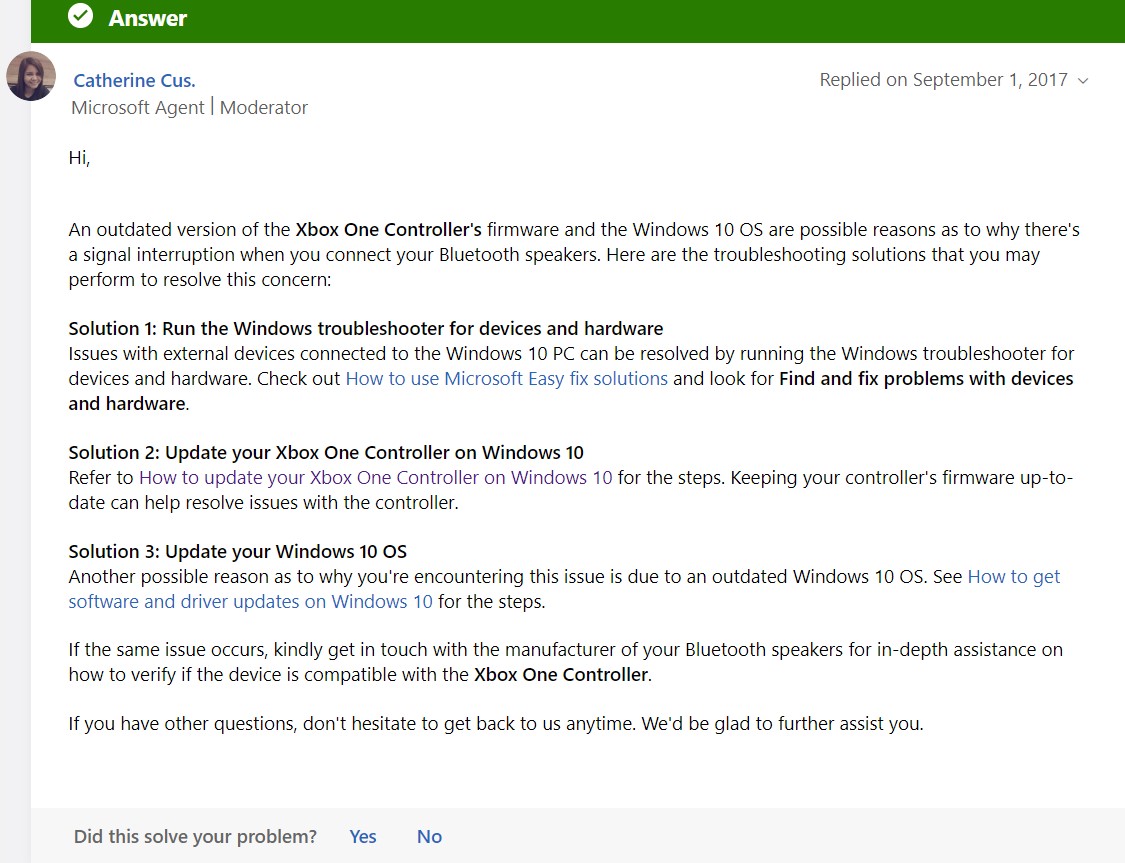The height and width of the screenshot is (863, 1125).
Task: Click bold 'Find and fix problems with devices' text
Action: pyautogui.click(x=926, y=379)
